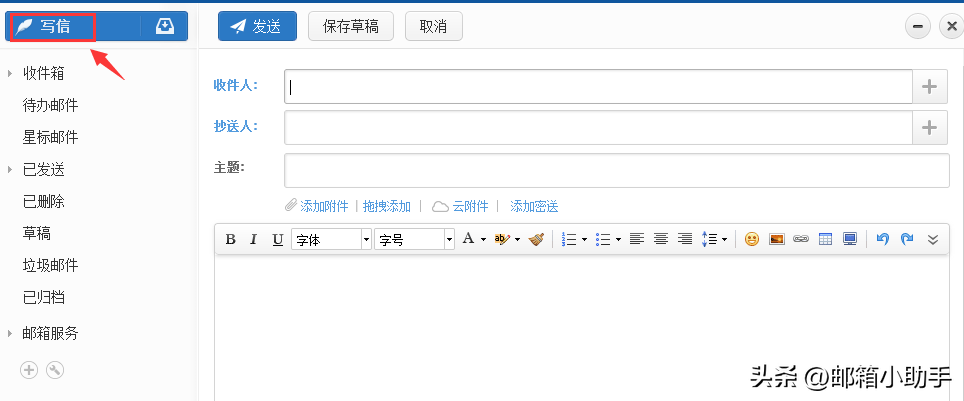Insert a hyperlink with the link icon

800,239
